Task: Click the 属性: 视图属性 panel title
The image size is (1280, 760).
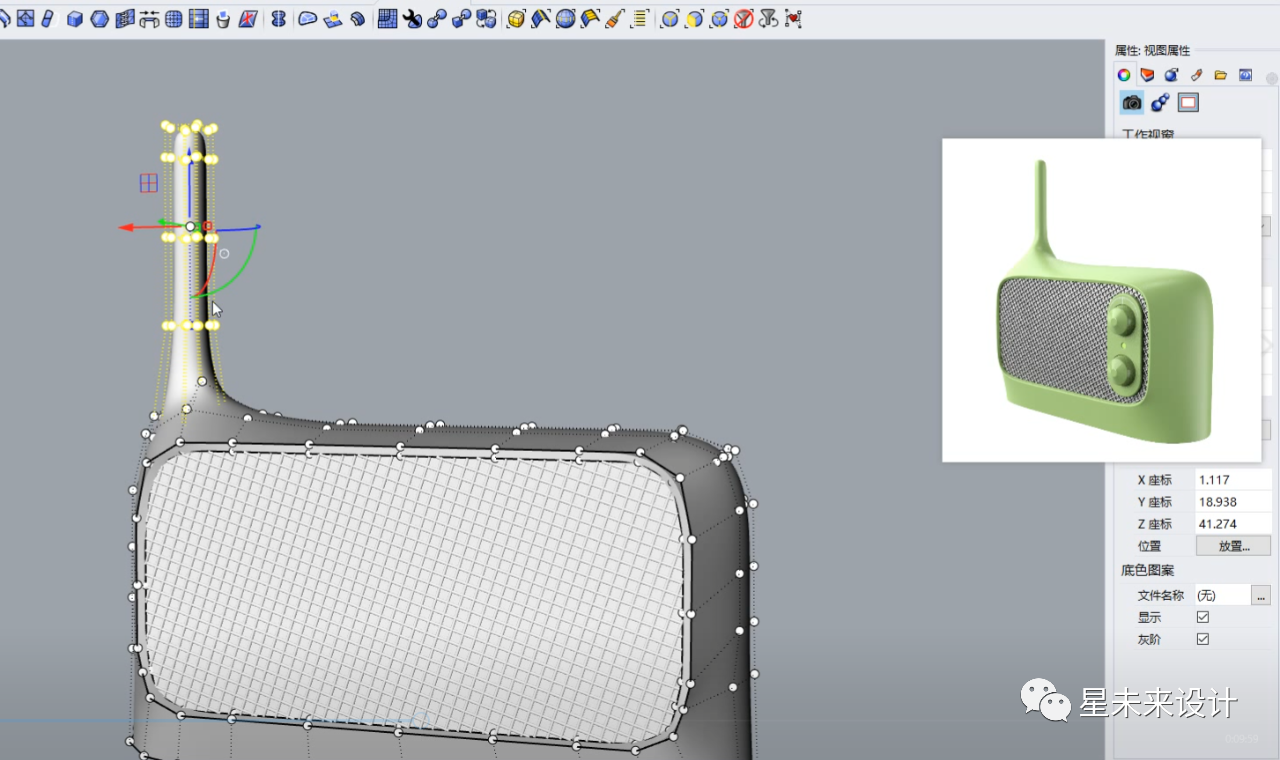Action: click(x=1153, y=50)
